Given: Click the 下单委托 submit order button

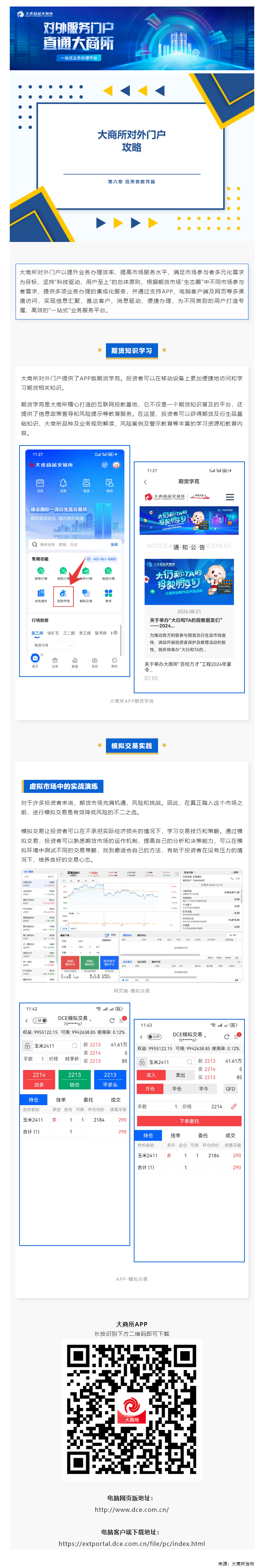Looking at the screenshot, I should [x=189, y=1121].
